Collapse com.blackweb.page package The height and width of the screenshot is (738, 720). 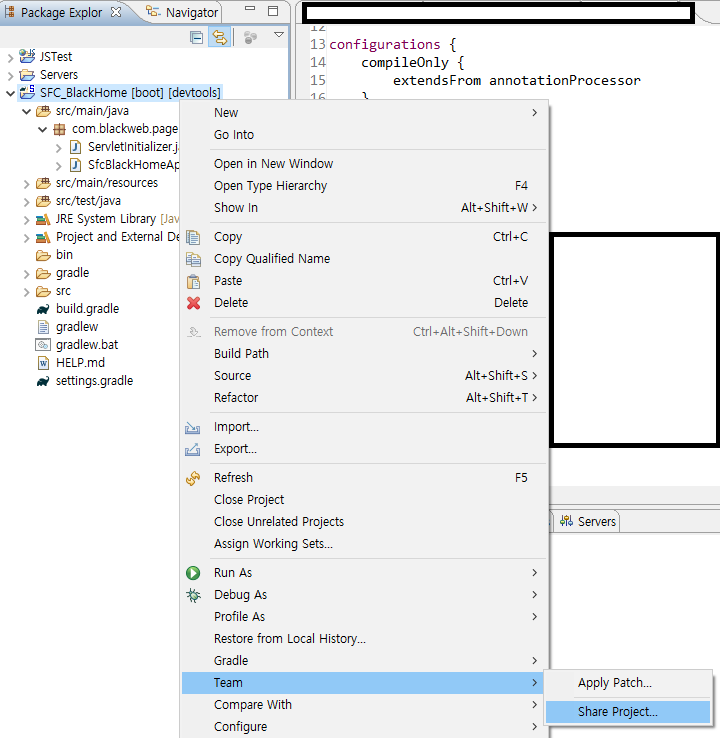(x=43, y=129)
